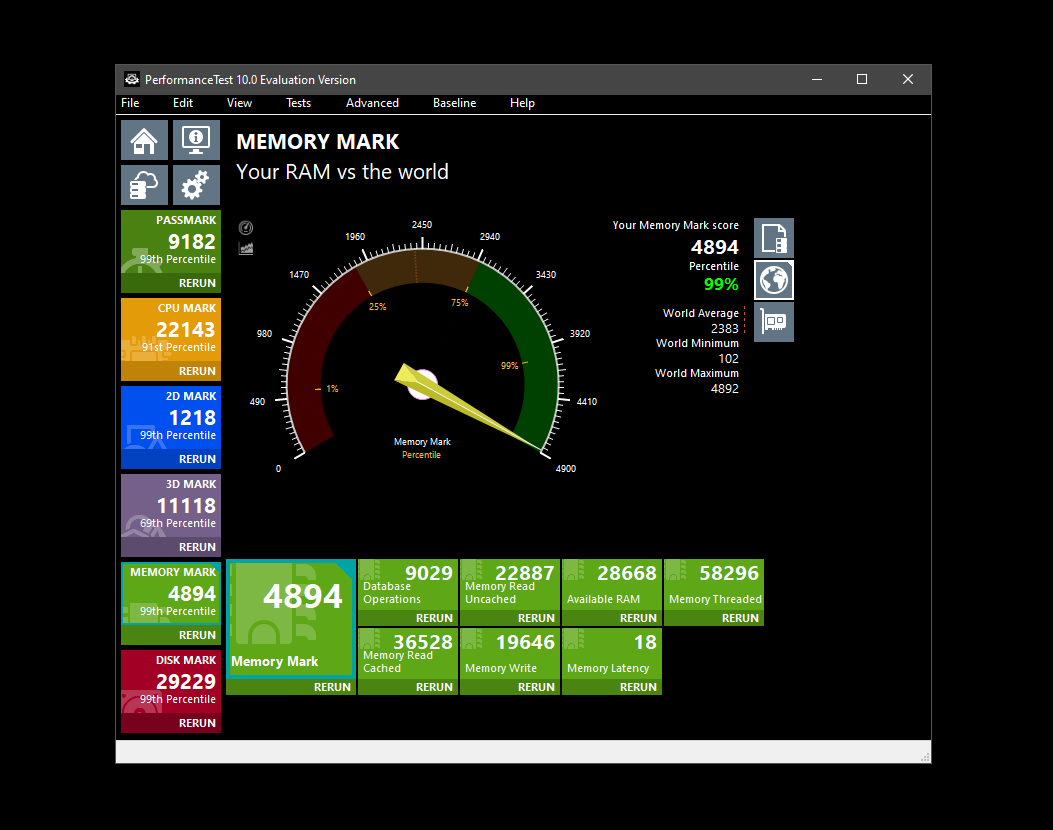Open the System Information monitor icon
Screen dimensions: 1053x830
pyautogui.click(x=196, y=140)
